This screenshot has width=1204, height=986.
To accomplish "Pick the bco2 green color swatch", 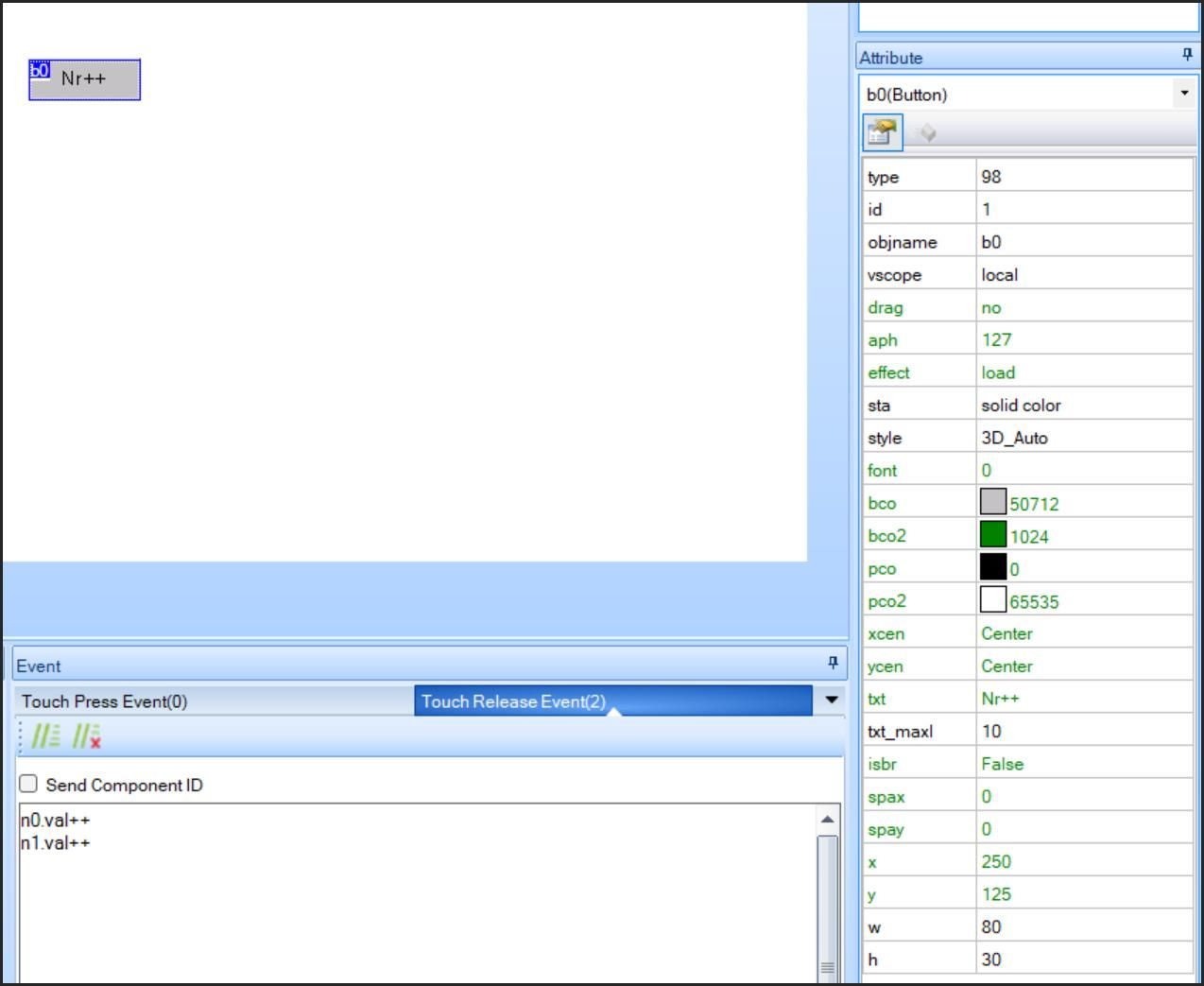I will point(993,535).
